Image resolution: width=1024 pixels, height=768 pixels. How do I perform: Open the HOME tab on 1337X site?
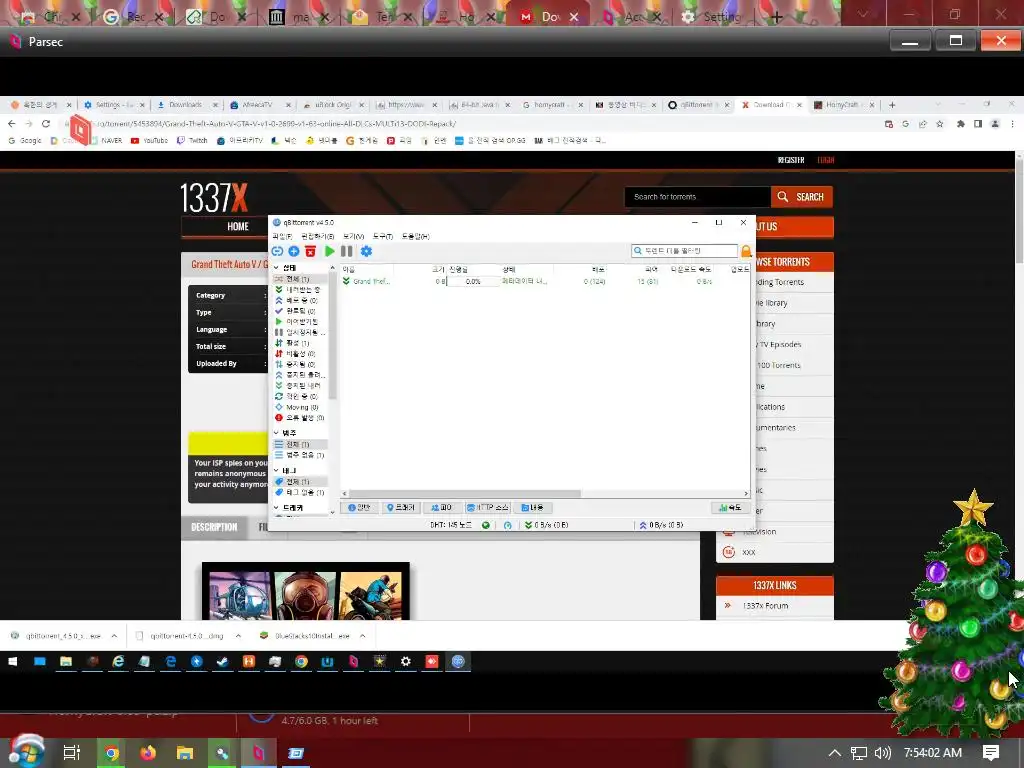(x=238, y=227)
